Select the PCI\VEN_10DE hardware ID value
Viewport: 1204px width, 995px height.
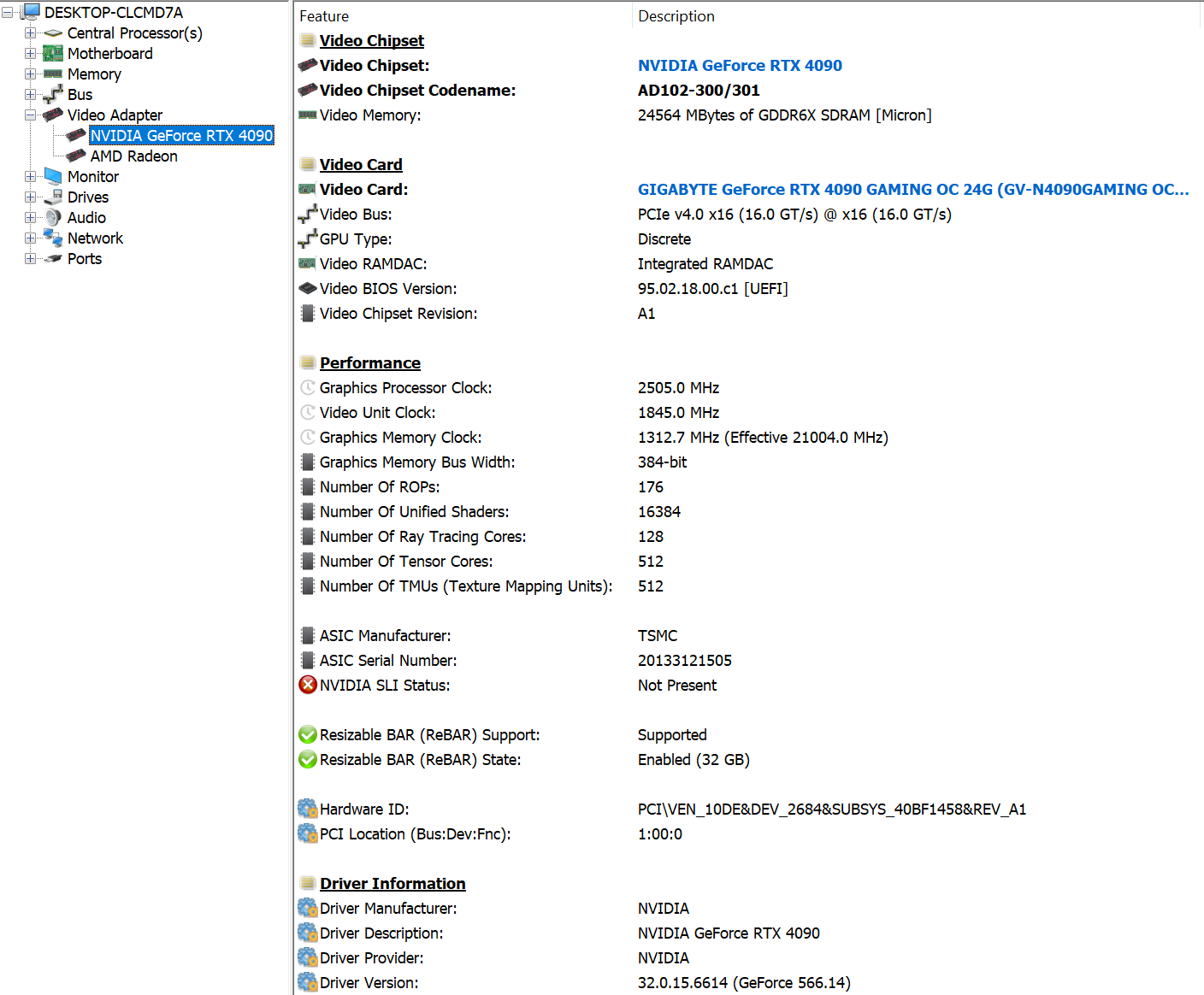[x=832, y=810]
